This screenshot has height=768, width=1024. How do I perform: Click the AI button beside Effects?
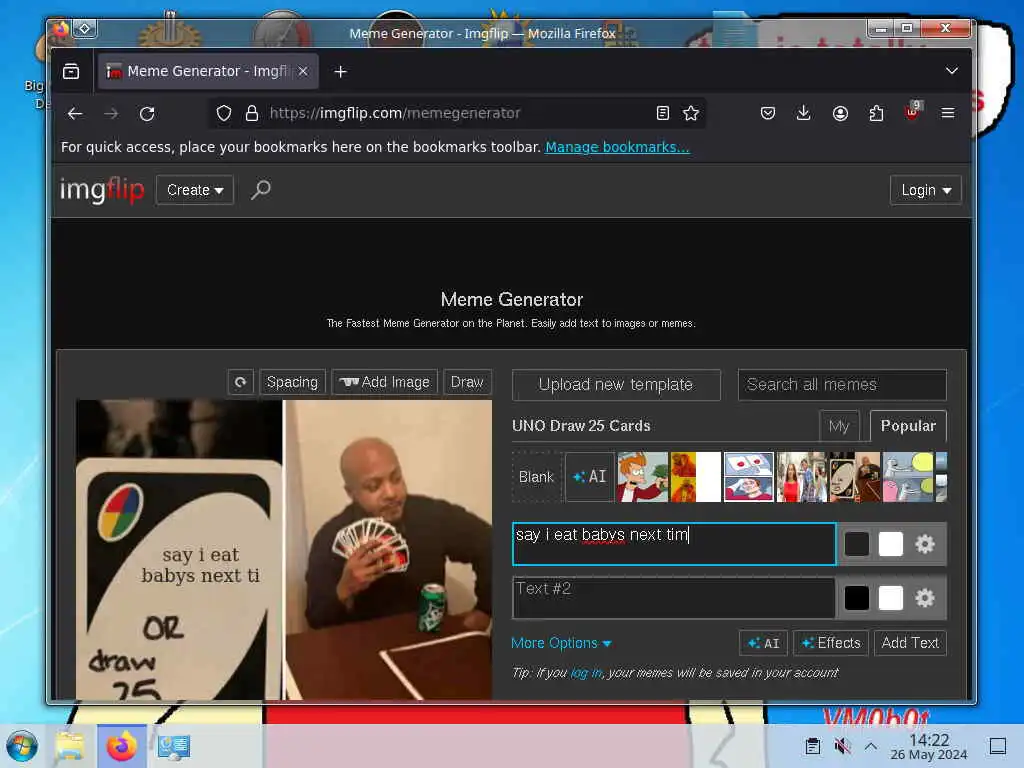coord(763,643)
